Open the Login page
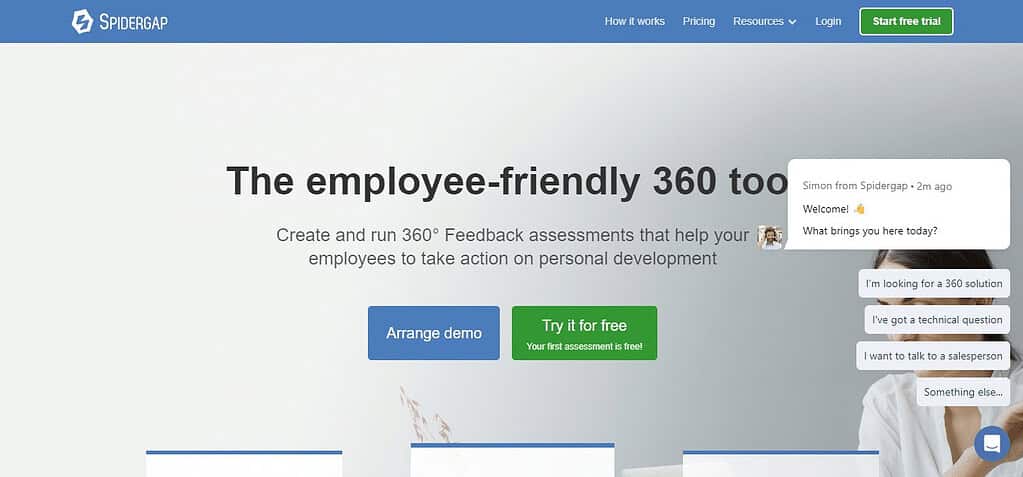Image resolution: width=1023 pixels, height=477 pixels. click(828, 22)
